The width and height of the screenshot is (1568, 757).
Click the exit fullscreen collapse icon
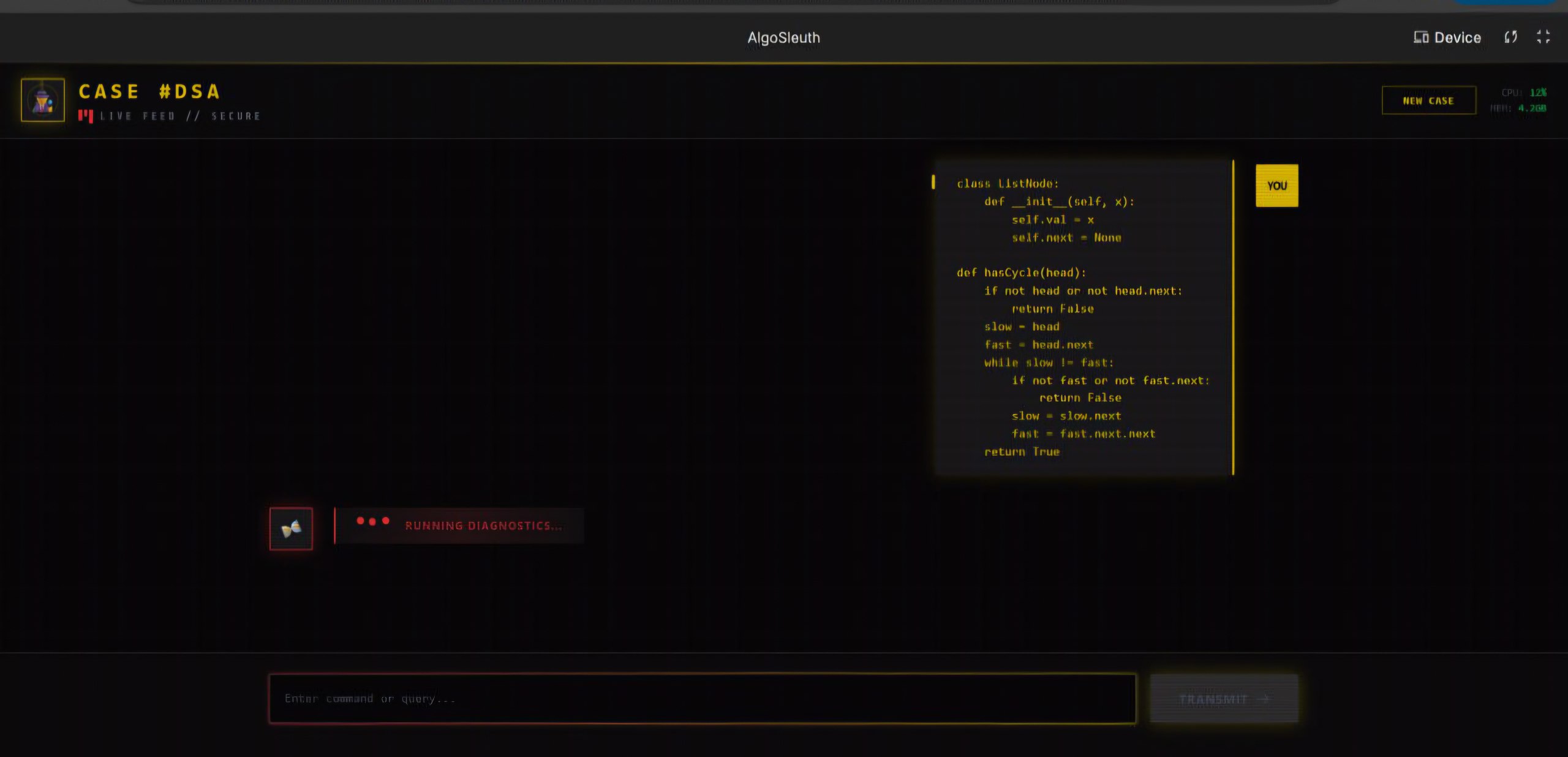(1543, 37)
